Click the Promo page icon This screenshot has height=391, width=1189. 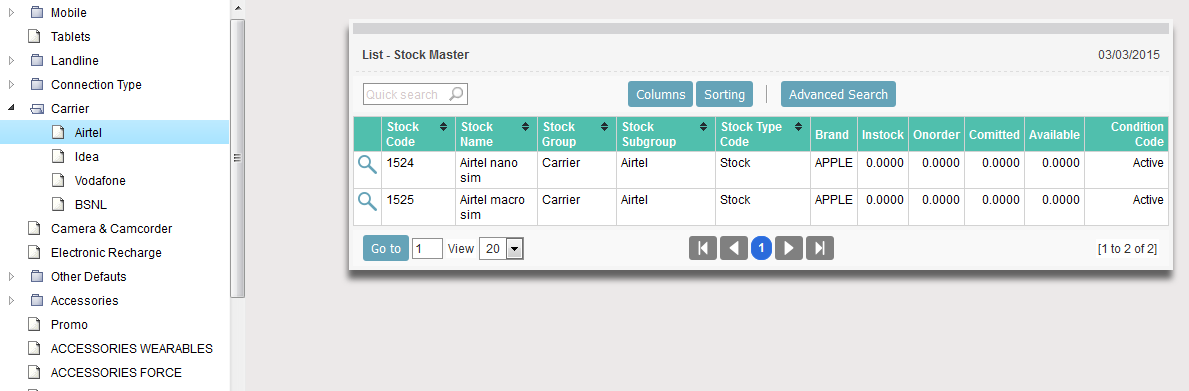click(33, 324)
